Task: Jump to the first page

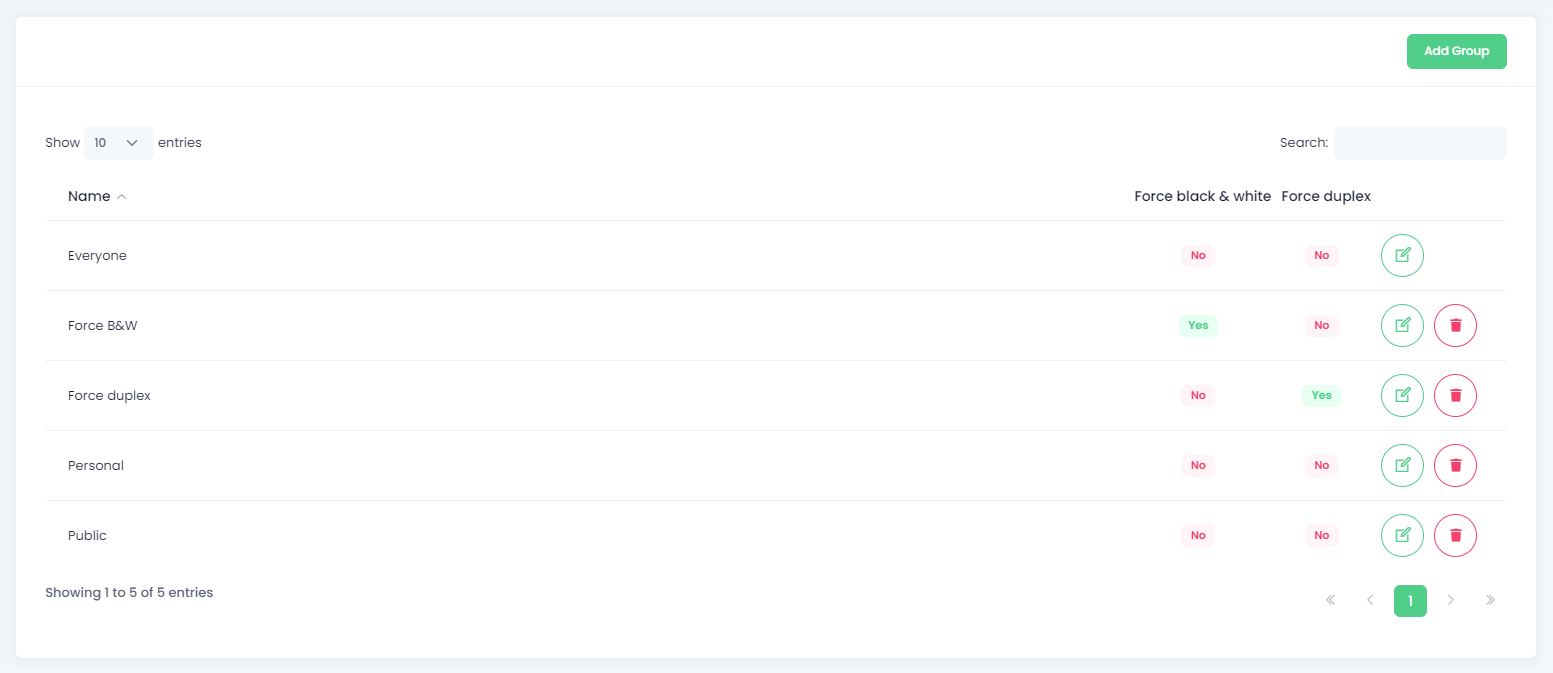Action: pyautogui.click(x=1330, y=601)
